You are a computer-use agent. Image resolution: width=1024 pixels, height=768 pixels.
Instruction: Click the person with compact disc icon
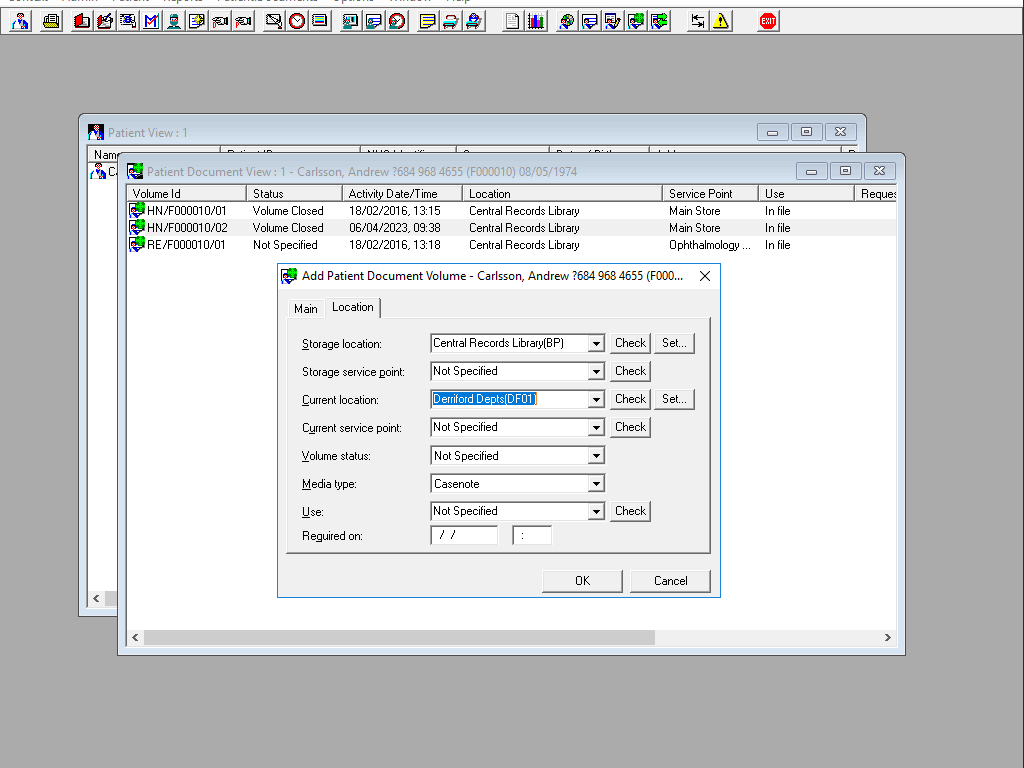click(567, 22)
